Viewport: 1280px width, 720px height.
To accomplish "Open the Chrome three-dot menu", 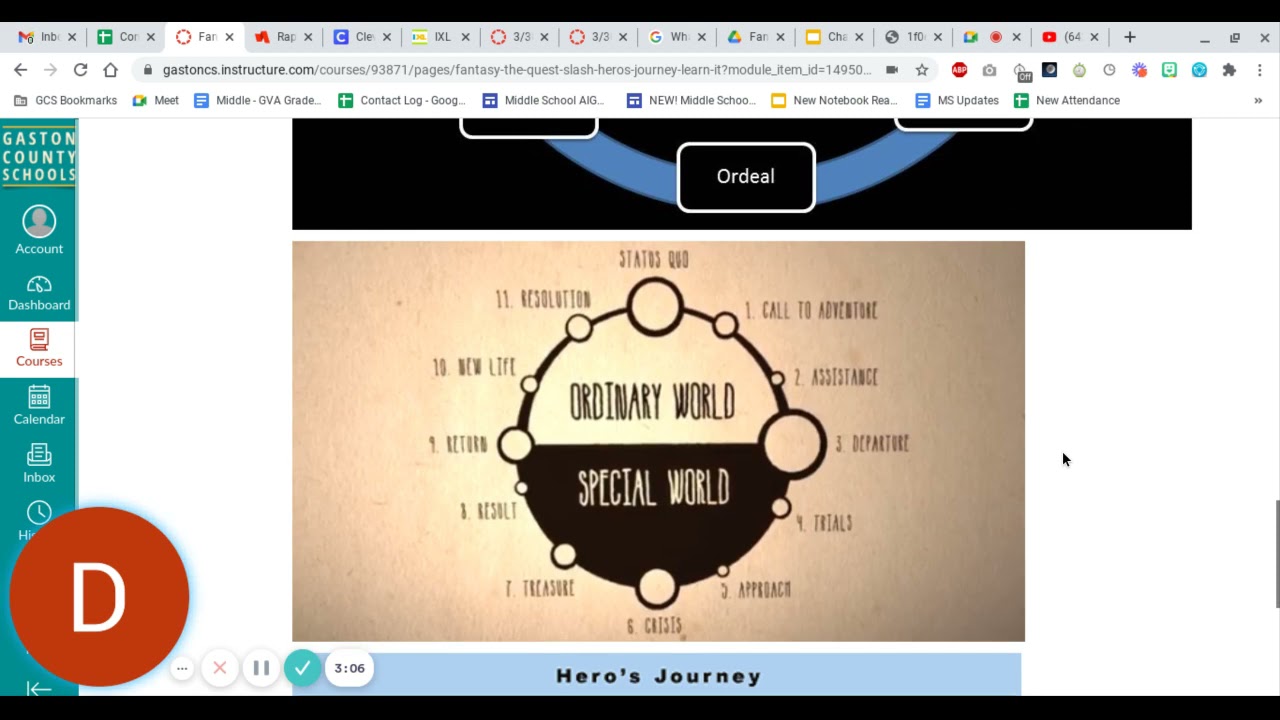I will tap(1259, 70).
